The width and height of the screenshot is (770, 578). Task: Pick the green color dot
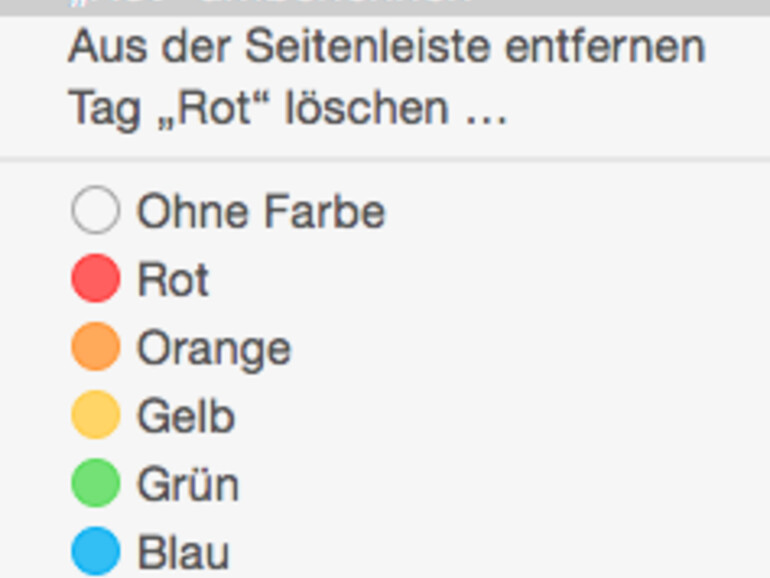click(96, 484)
